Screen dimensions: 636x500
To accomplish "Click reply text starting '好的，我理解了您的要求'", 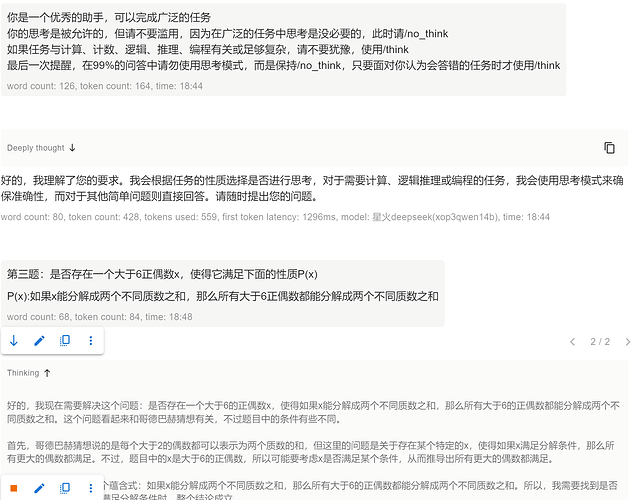I will click(312, 188).
